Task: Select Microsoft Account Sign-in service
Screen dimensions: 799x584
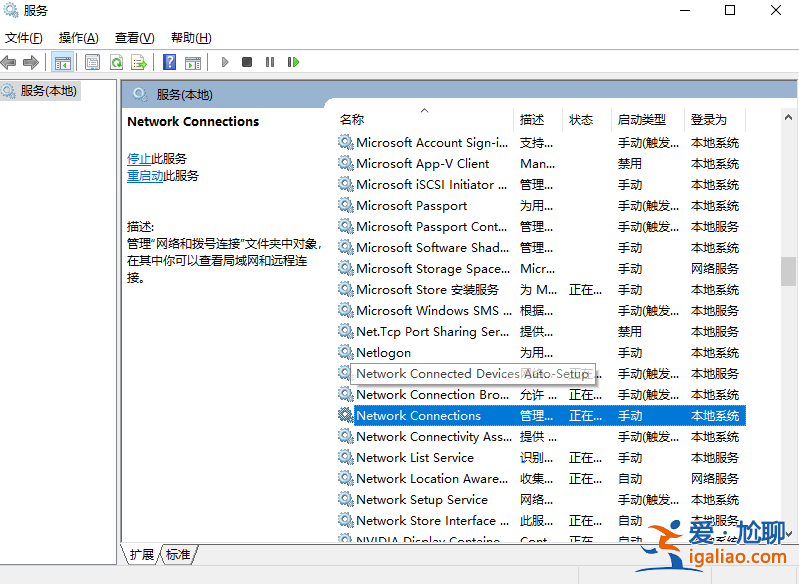Action: 432,143
